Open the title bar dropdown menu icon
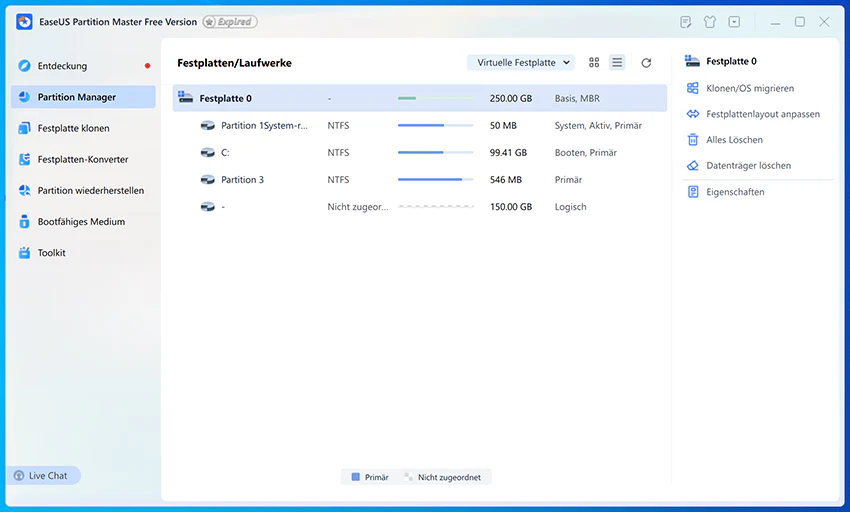Viewport: 850px width, 512px height. [x=734, y=22]
